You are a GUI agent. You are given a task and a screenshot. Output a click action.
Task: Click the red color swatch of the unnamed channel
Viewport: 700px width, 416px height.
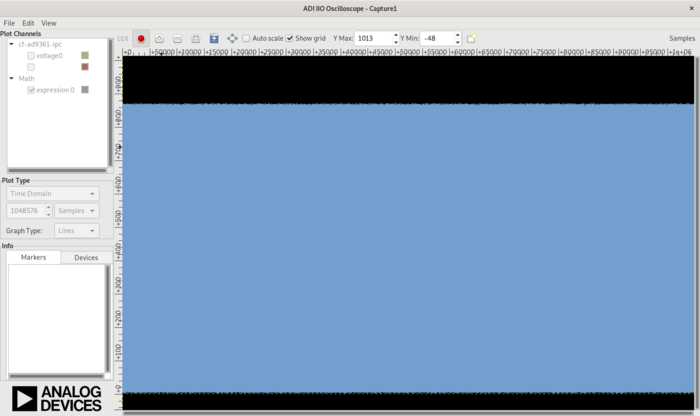(x=85, y=67)
